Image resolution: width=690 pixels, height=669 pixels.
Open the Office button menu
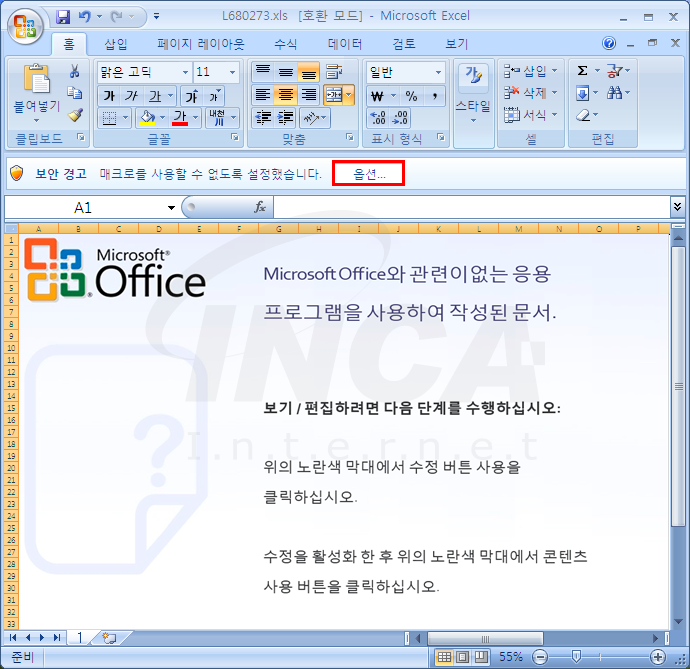coord(25,26)
